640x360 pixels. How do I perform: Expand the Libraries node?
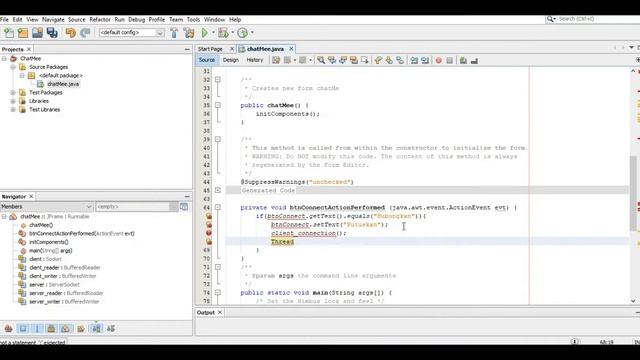tap(13, 101)
